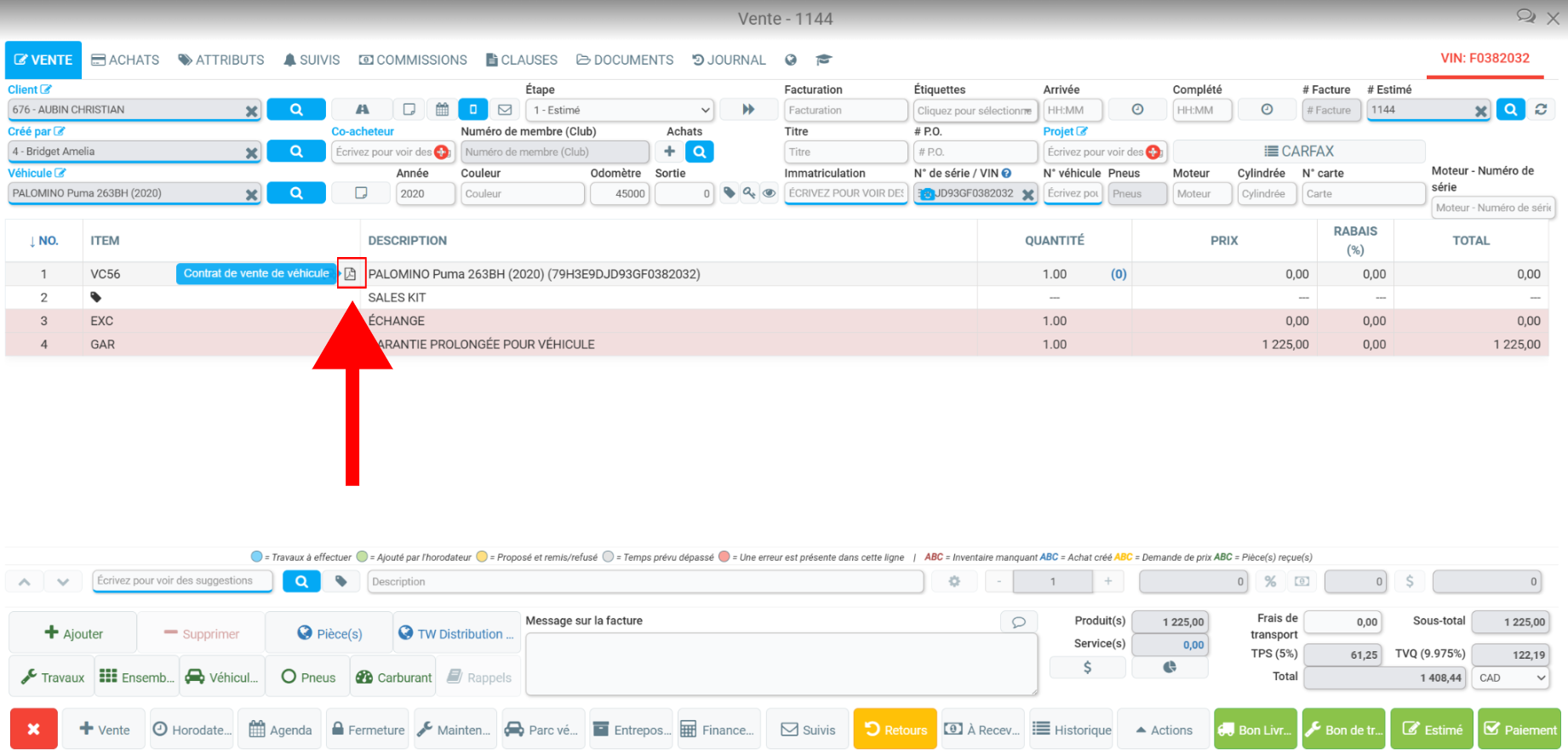
Task: Click the Co-acheteur link label
Action: pos(363,131)
